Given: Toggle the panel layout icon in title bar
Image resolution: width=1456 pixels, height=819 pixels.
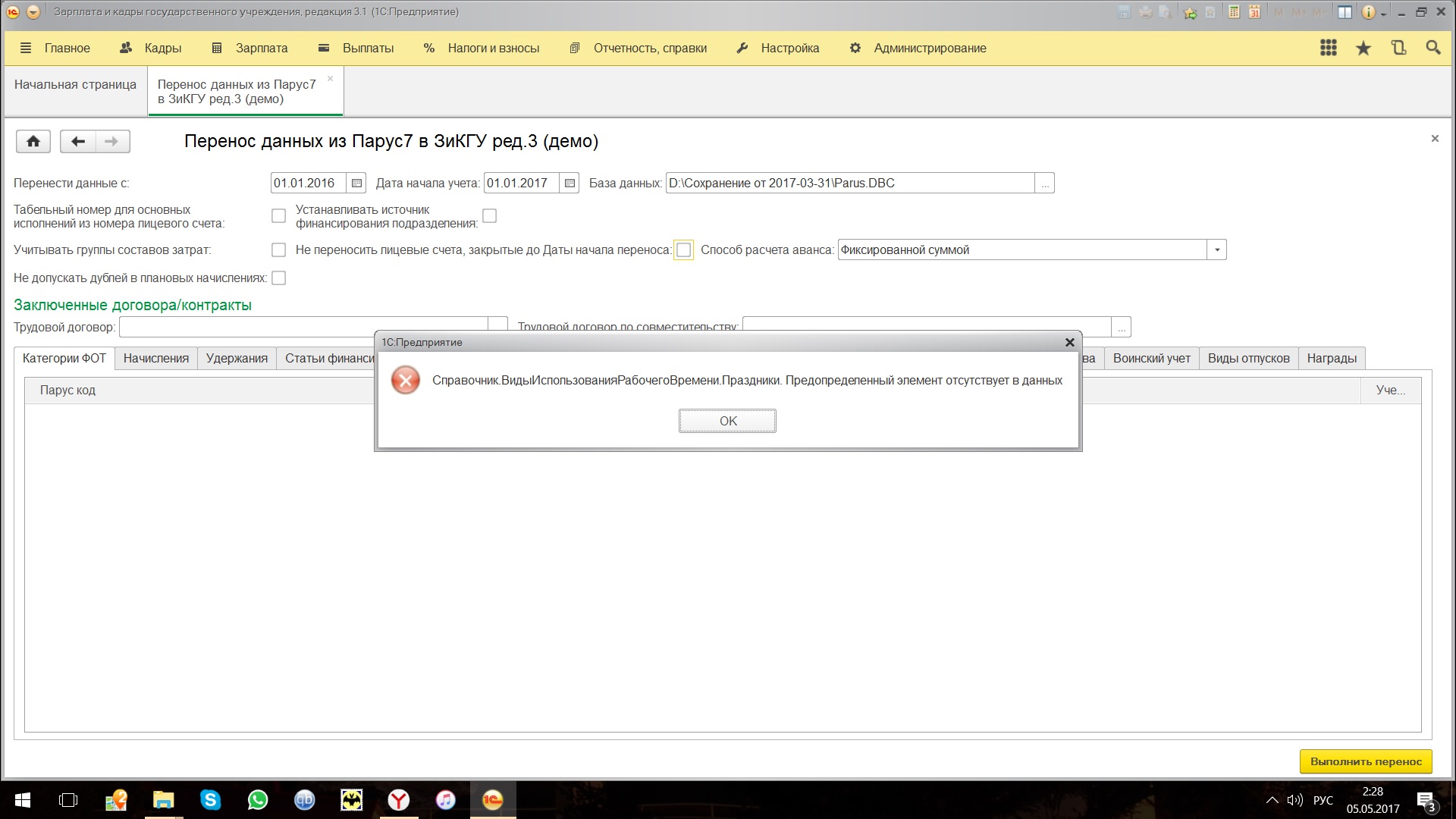Looking at the screenshot, I should 1345,12.
